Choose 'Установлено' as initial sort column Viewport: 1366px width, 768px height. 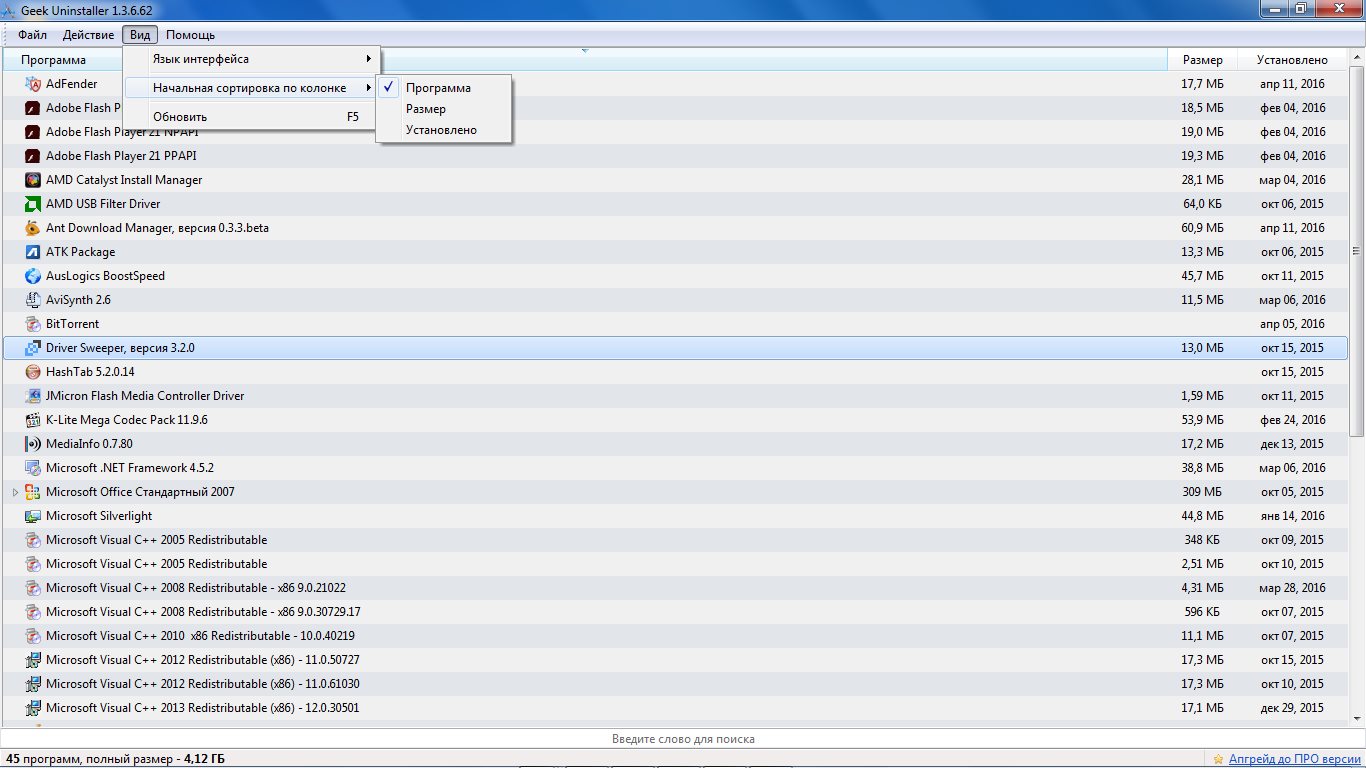coord(441,130)
